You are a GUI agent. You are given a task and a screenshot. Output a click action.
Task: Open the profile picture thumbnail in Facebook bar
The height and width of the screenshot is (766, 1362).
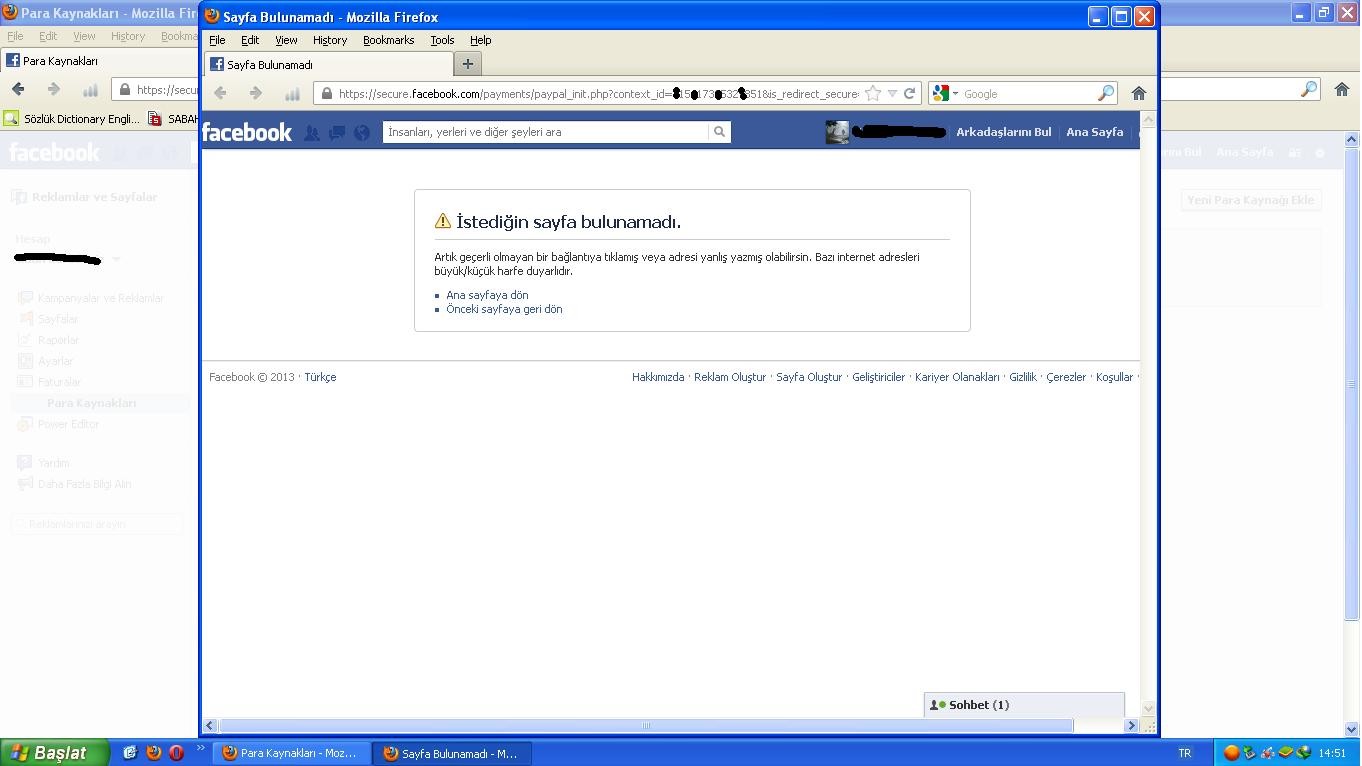tap(837, 132)
